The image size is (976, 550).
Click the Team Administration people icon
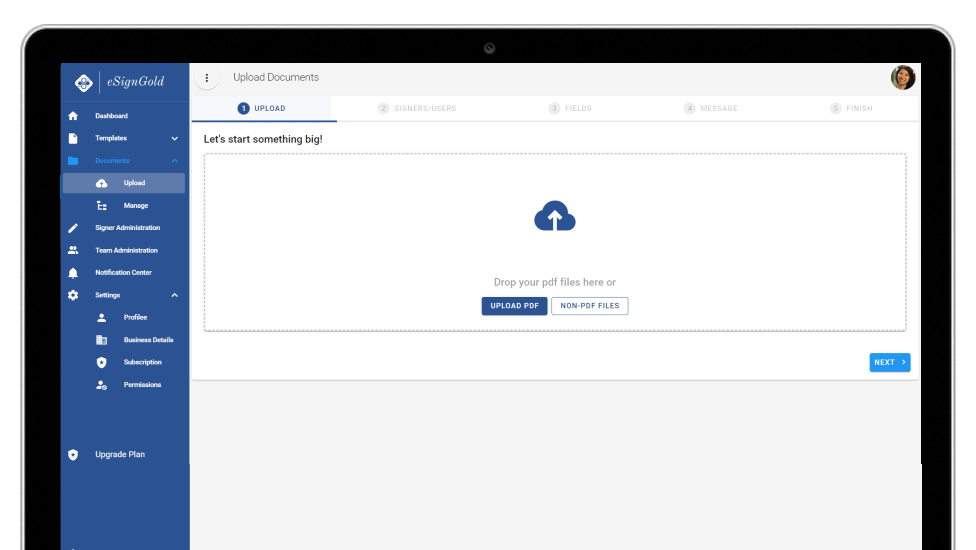[73, 250]
